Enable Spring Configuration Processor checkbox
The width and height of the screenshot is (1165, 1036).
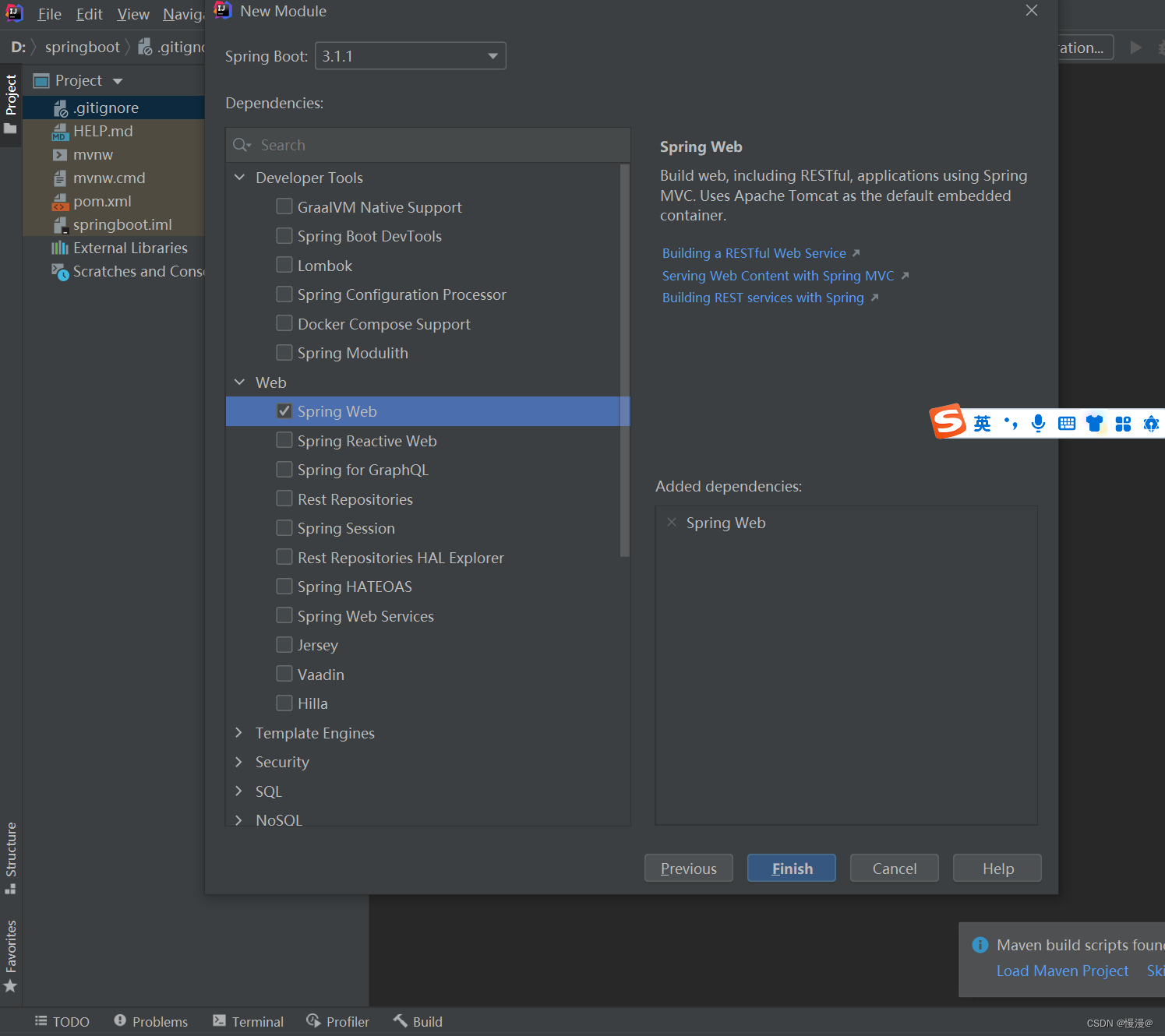pyautogui.click(x=284, y=294)
